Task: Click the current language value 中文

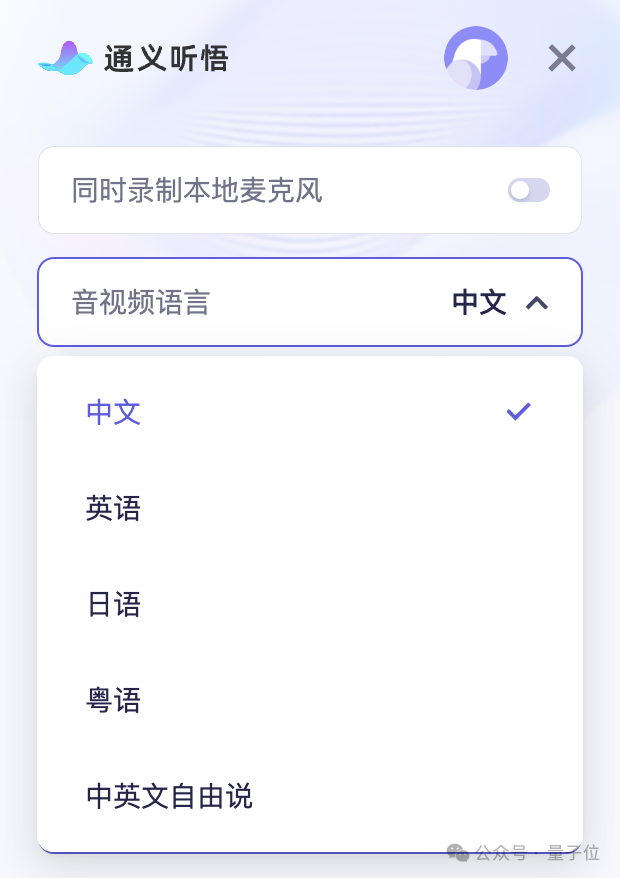Action: pyautogui.click(x=479, y=303)
